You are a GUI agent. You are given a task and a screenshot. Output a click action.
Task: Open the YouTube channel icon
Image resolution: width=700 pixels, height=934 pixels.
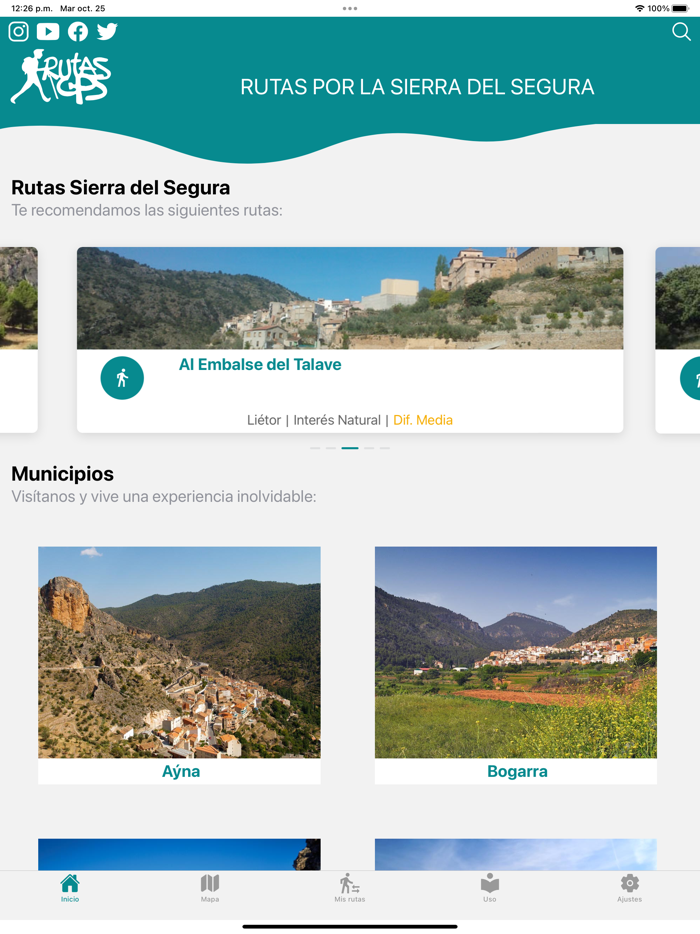pos(48,32)
